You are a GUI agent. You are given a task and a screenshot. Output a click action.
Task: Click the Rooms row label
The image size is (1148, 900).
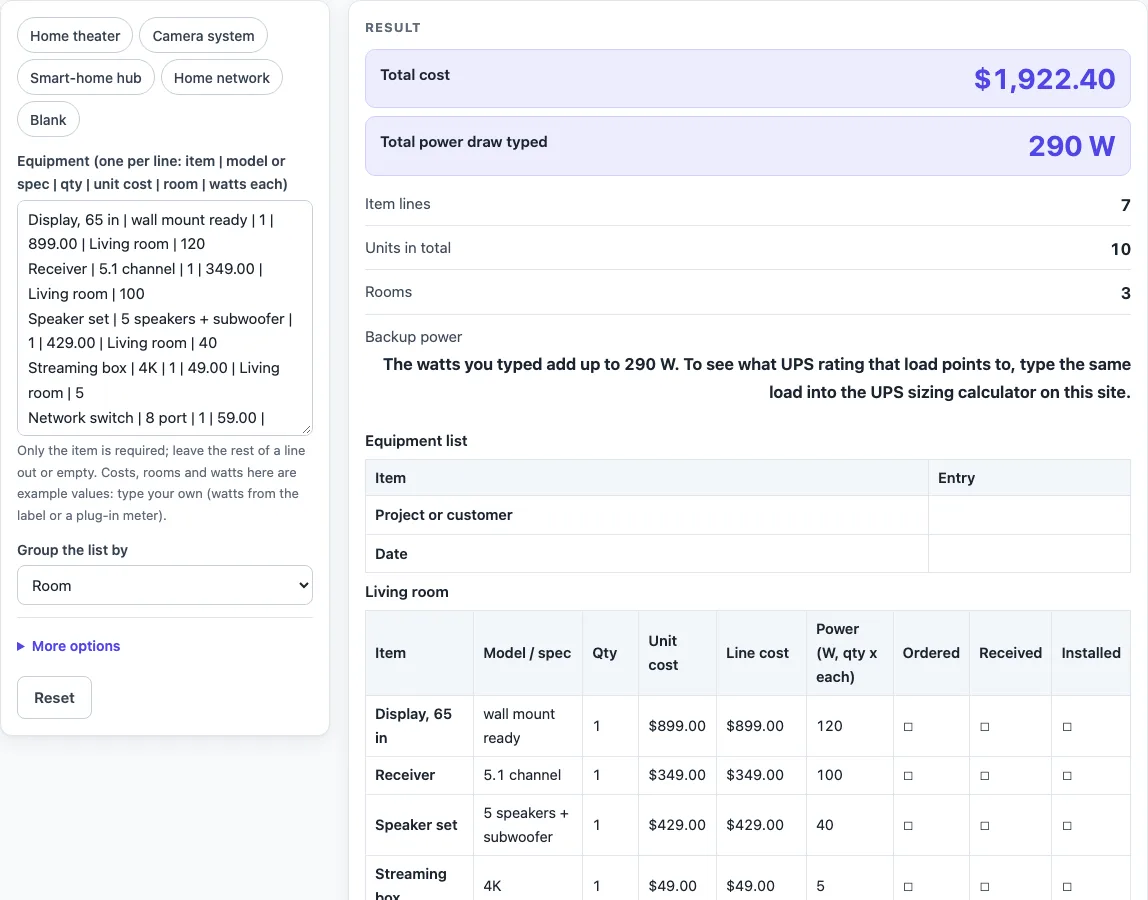pyautogui.click(x=389, y=291)
